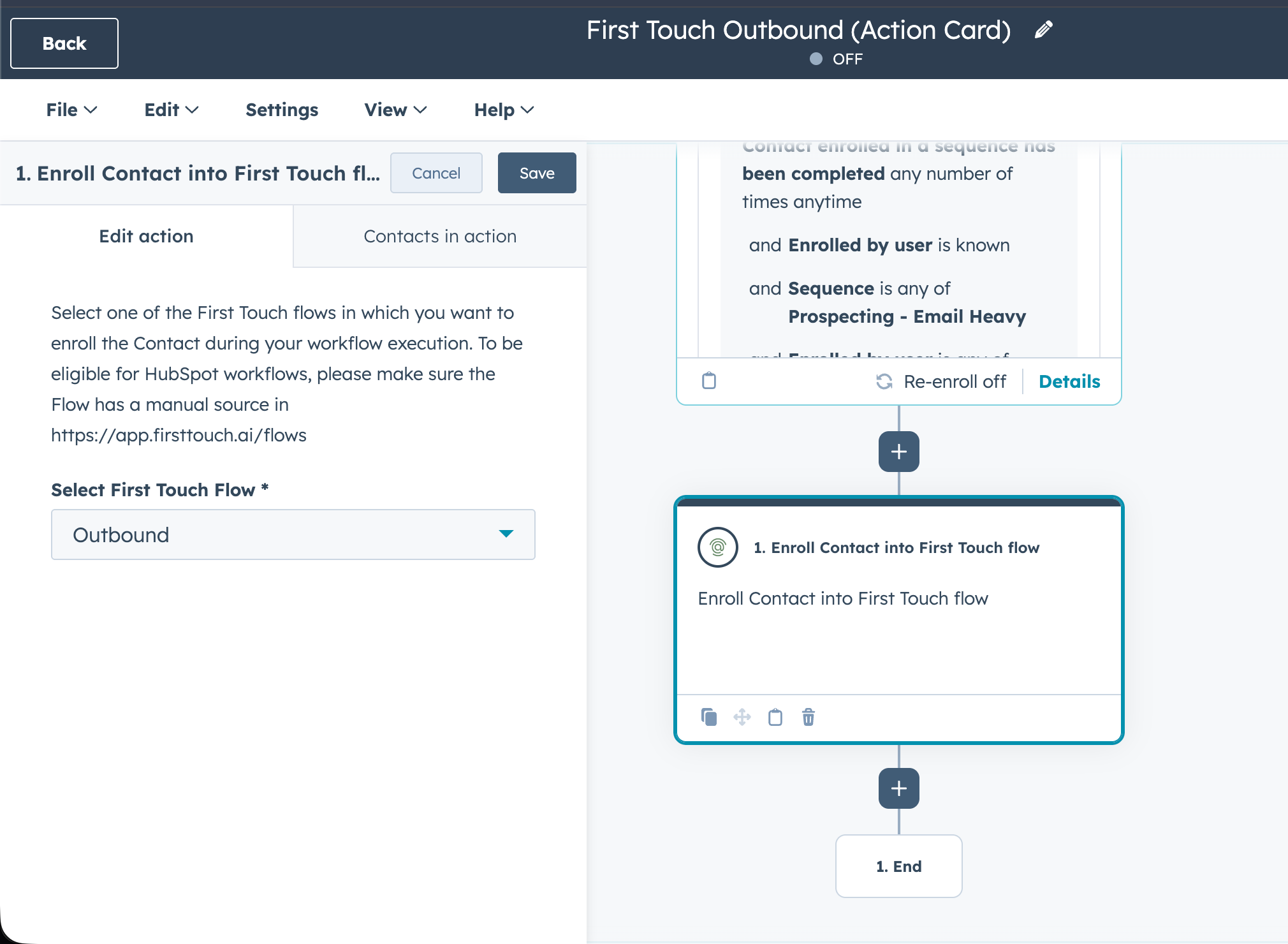This screenshot has width=1288, height=944.
Task: Select the 1. End node
Action: pyautogui.click(x=898, y=866)
